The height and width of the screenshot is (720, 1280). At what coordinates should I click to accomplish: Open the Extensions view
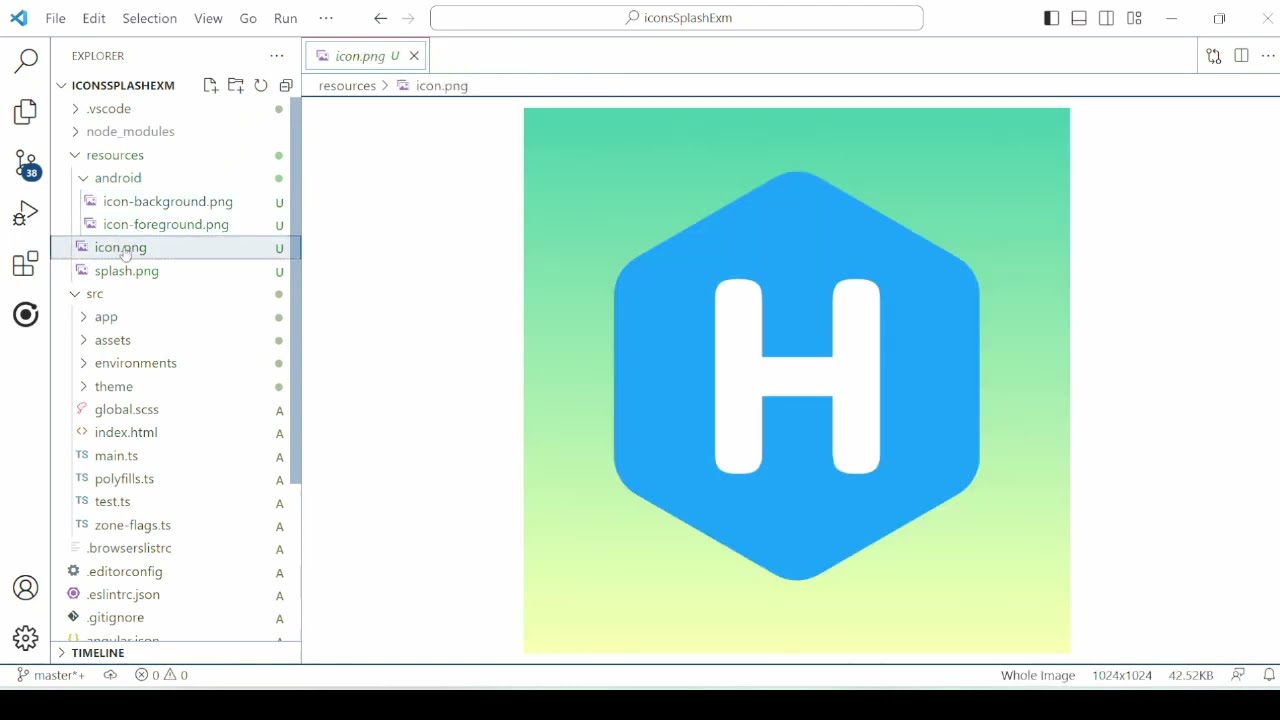coord(26,264)
